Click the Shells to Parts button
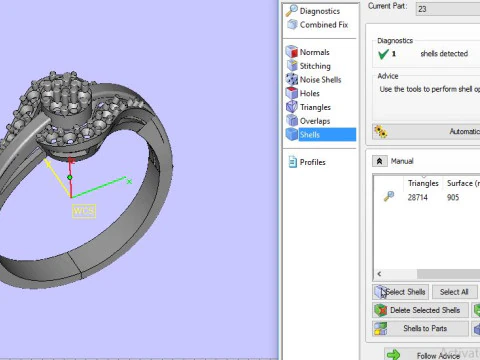The height and width of the screenshot is (360, 480). [420, 328]
